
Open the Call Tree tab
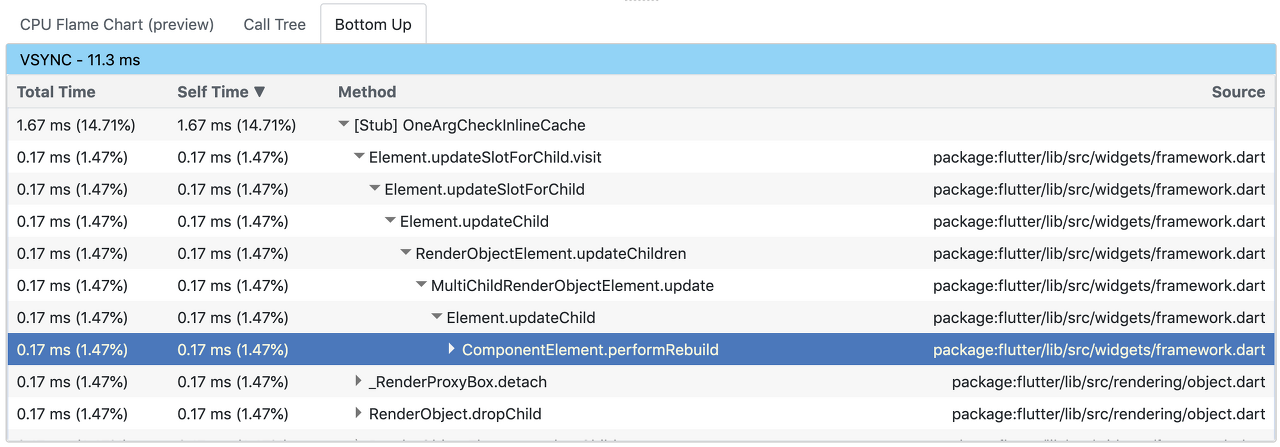(275, 24)
